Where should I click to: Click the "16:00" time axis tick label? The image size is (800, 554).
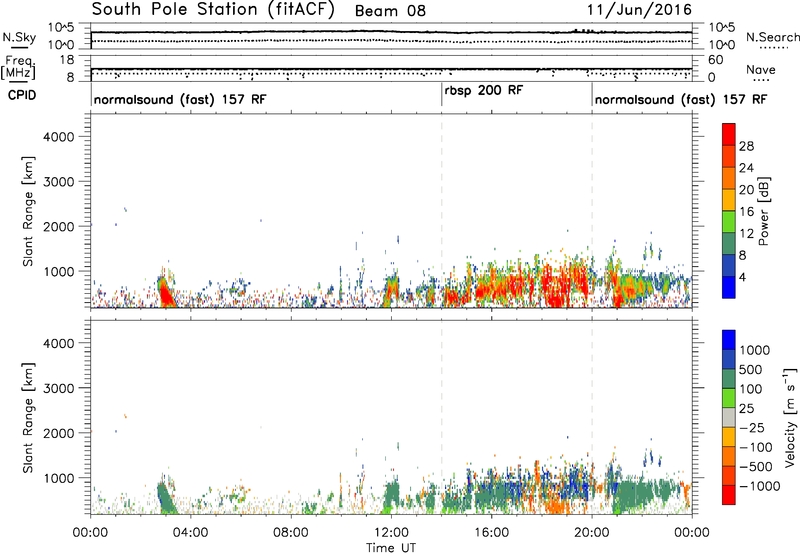click(491, 533)
